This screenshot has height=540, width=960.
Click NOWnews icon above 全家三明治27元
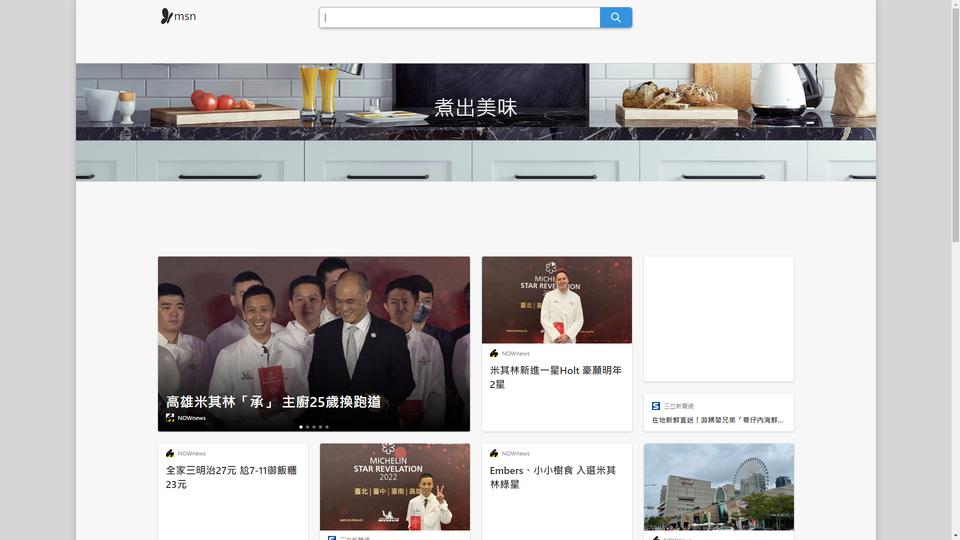pyautogui.click(x=170, y=453)
